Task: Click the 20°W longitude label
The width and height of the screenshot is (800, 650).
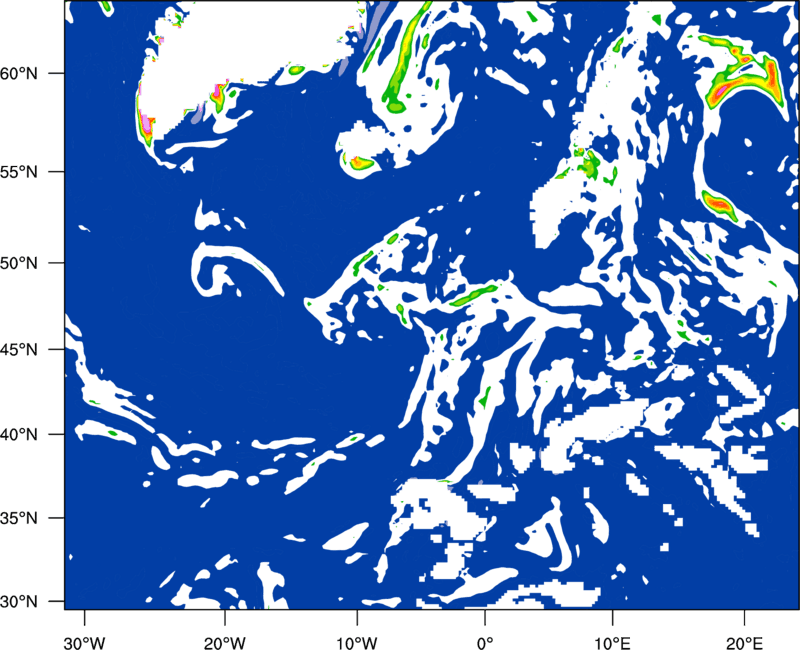Action: [225, 643]
